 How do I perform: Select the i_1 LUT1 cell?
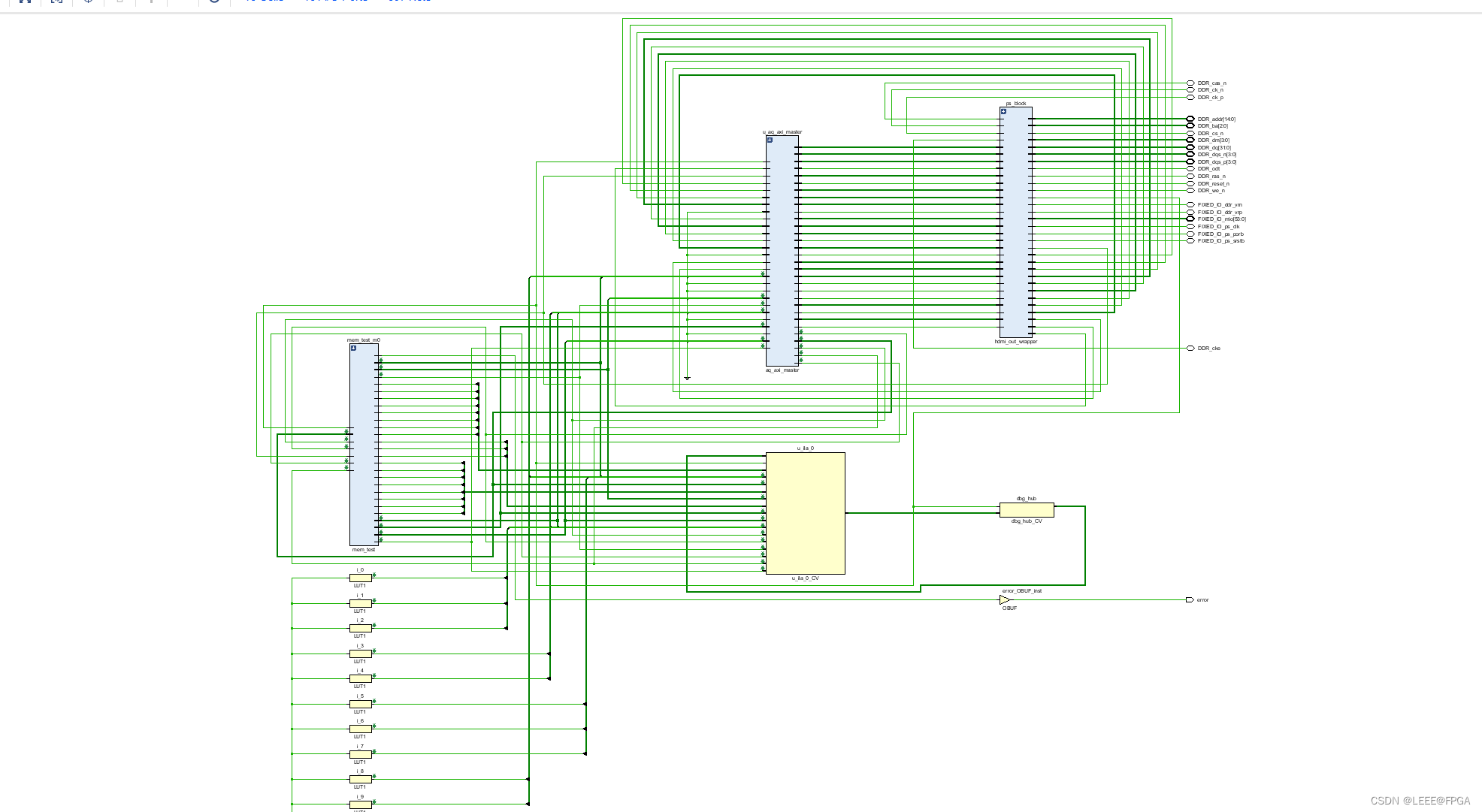[x=360, y=603]
